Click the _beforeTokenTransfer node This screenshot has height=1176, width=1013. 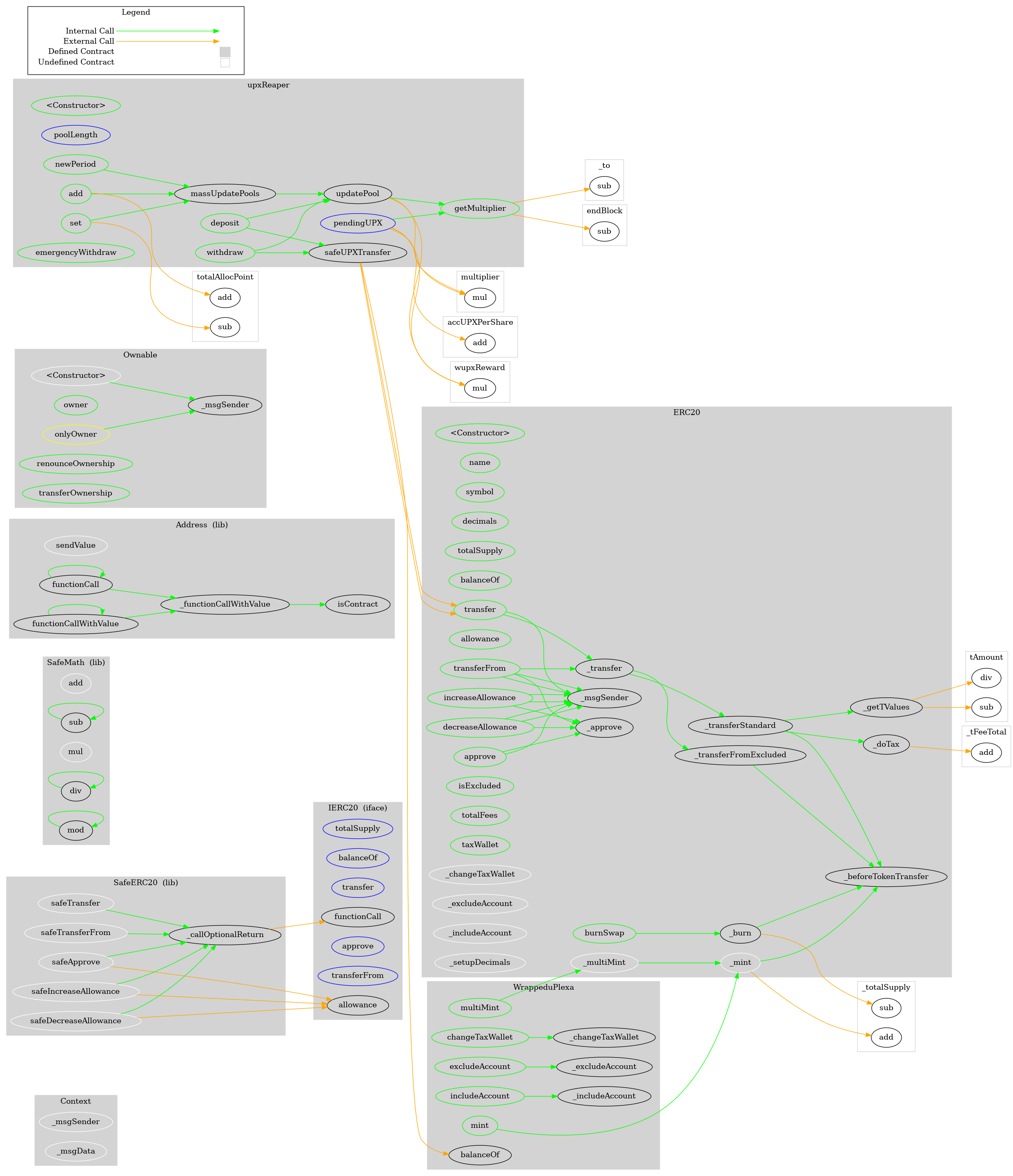886,876
